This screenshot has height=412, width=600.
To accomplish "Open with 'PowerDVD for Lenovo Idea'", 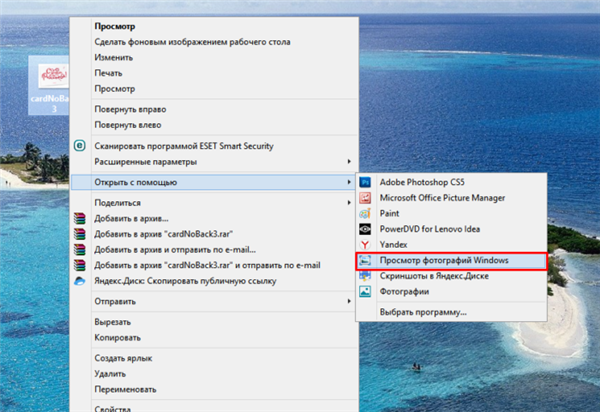I will point(430,229).
